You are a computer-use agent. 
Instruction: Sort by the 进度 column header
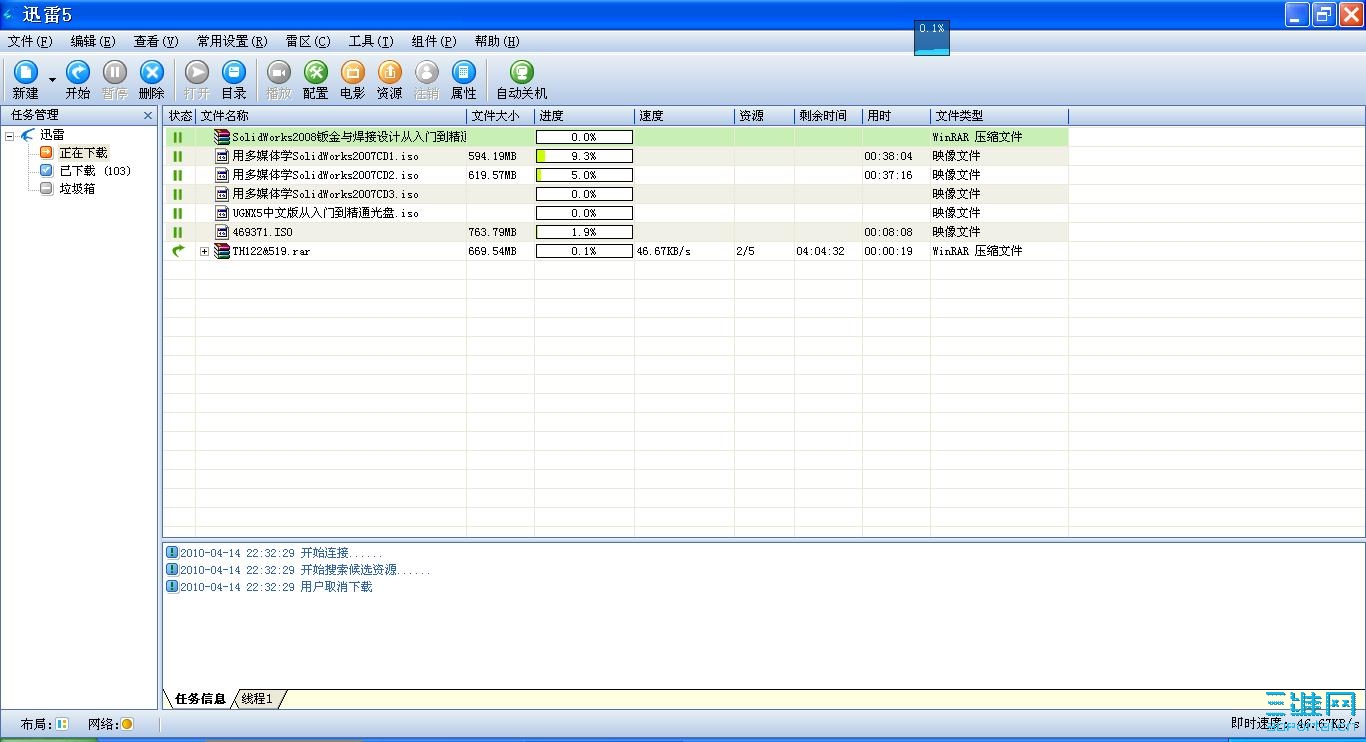[584, 116]
